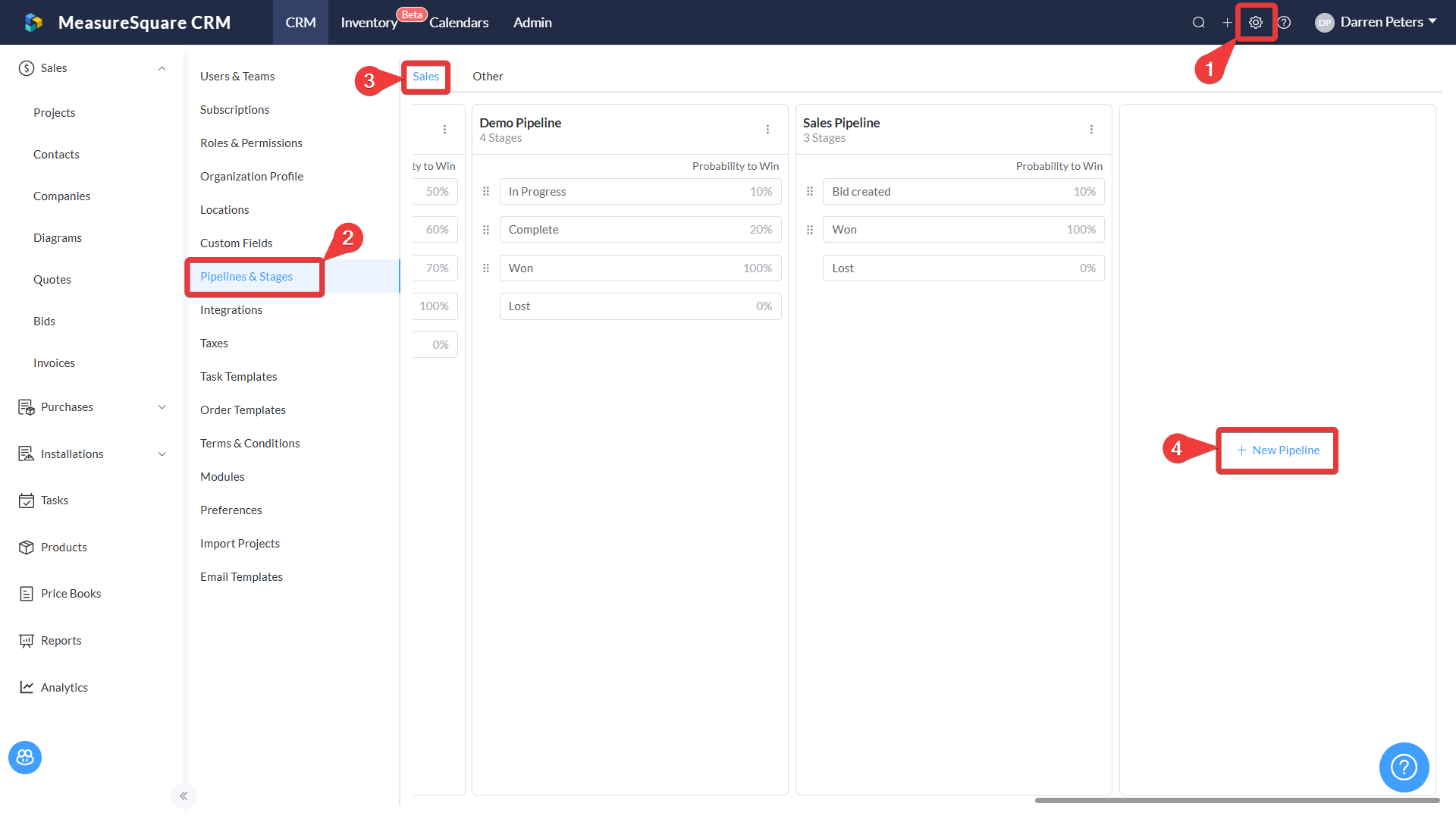The width and height of the screenshot is (1456, 819).
Task: Open Sales Pipeline three-dot menu
Action: tap(1091, 130)
